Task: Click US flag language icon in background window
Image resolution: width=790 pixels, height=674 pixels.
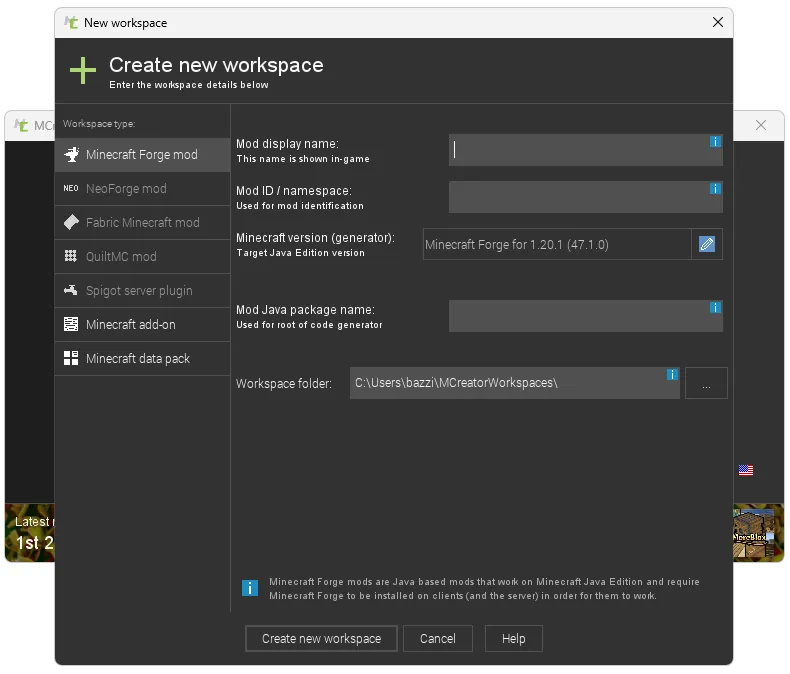Action: [x=746, y=470]
